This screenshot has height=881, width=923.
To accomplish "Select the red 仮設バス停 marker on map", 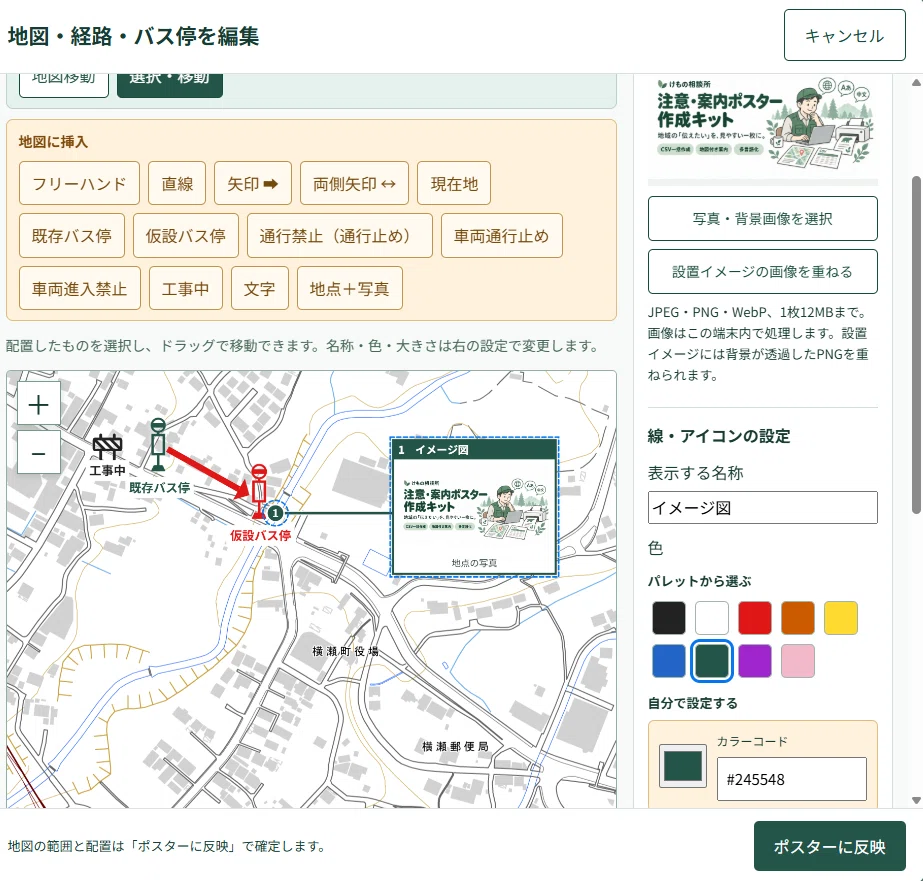I will 259,492.
